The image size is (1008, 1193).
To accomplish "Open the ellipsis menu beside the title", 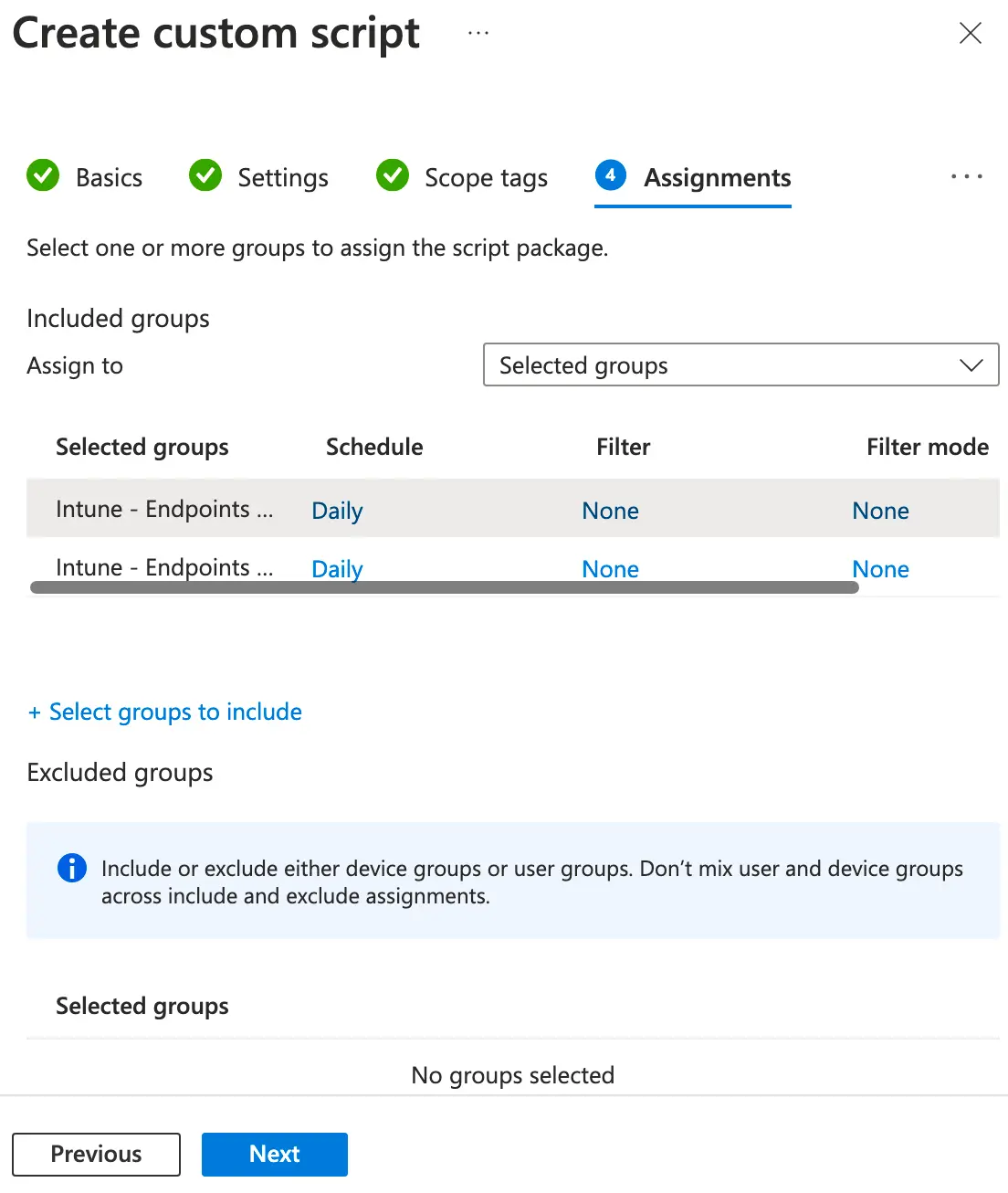I will (478, 34).
